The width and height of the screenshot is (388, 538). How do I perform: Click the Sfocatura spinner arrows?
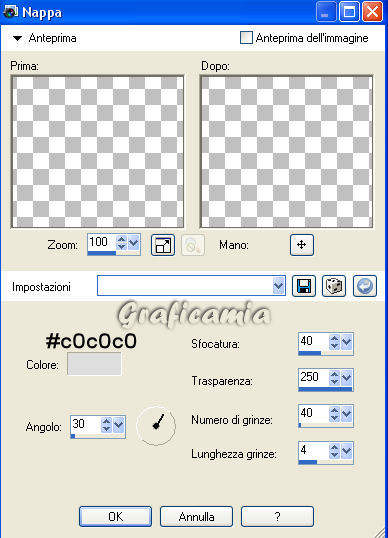click(x=334, y=342)
